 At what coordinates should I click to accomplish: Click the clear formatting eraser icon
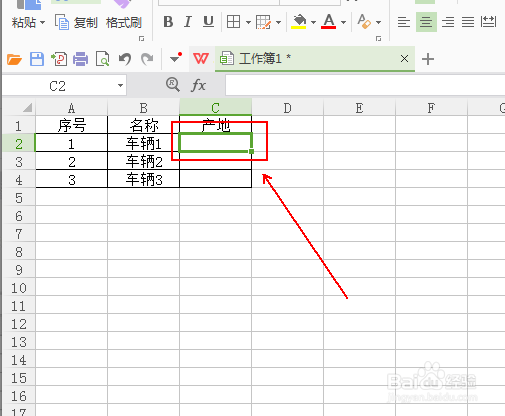pos(364,22)
